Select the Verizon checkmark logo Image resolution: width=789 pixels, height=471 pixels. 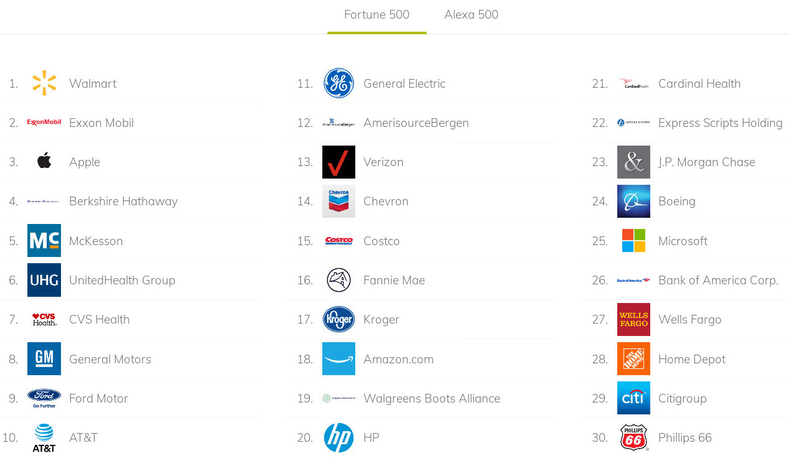point(339,162)
